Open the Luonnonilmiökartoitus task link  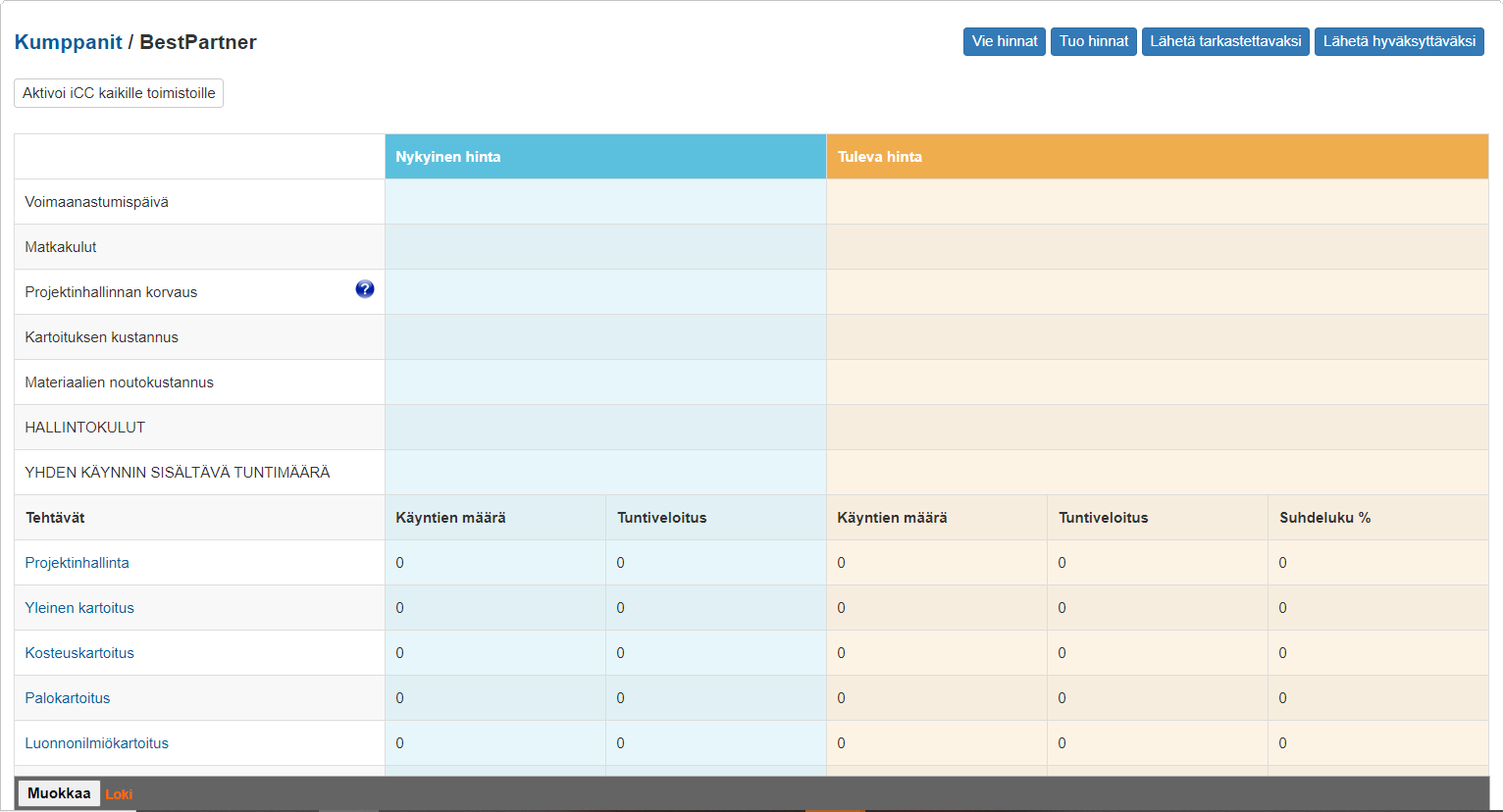[x=96, y=743]
